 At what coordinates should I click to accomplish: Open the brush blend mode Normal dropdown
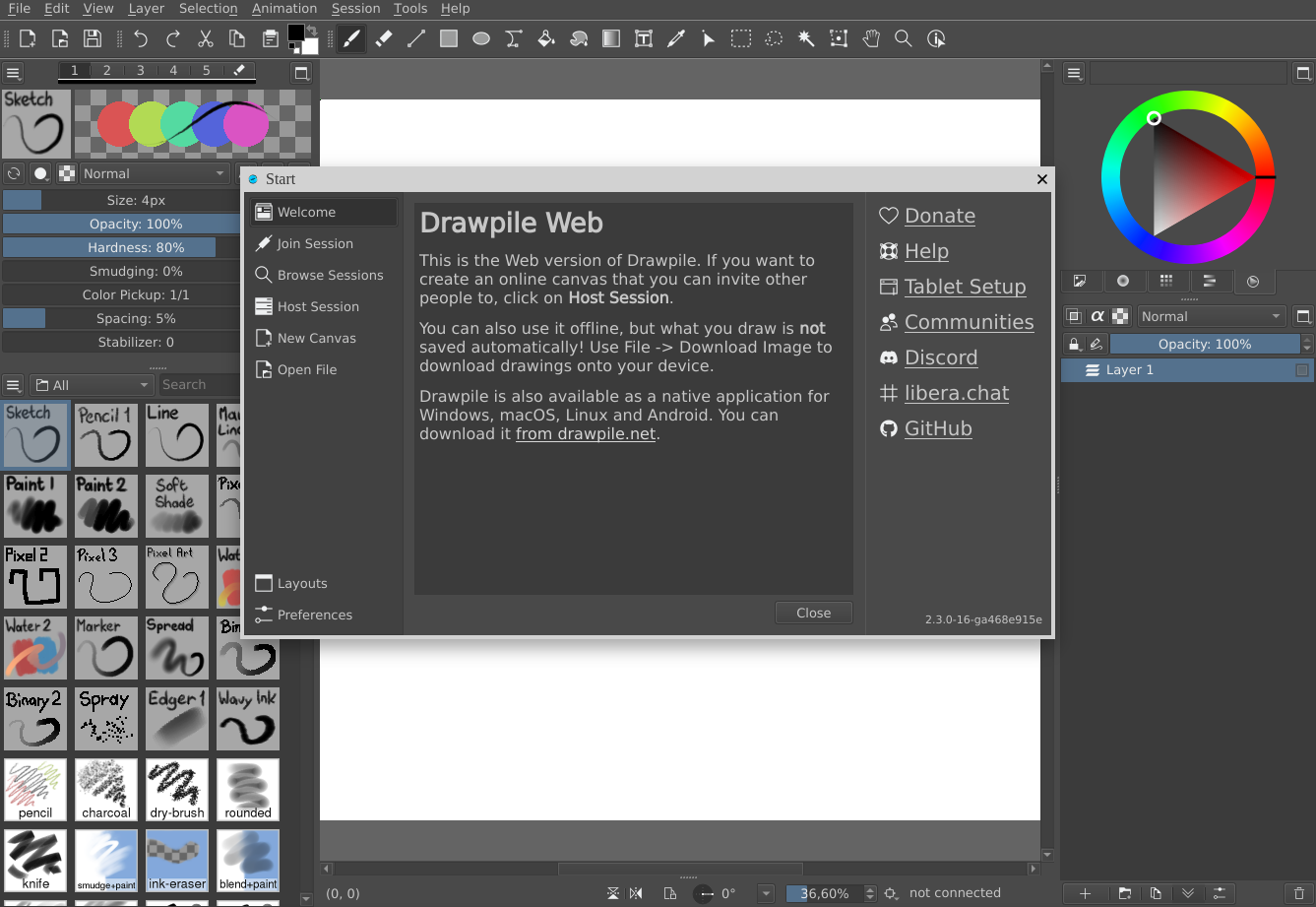pyautogui.click(x=155, y=173)
